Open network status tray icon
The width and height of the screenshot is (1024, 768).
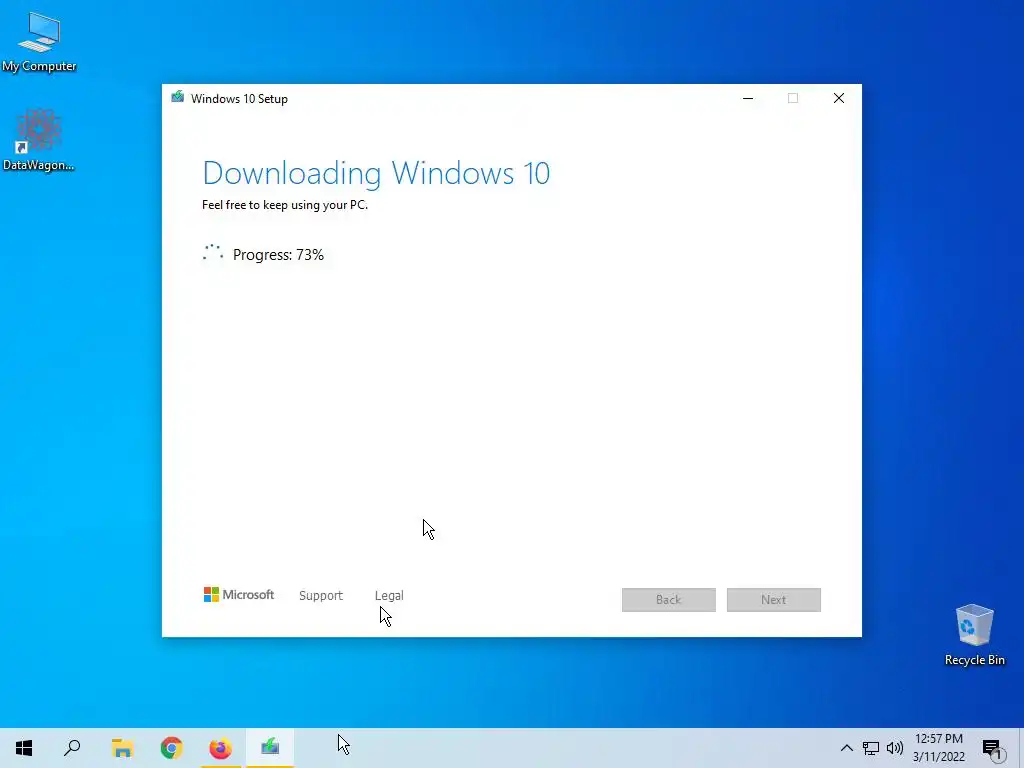click(871, 748)
